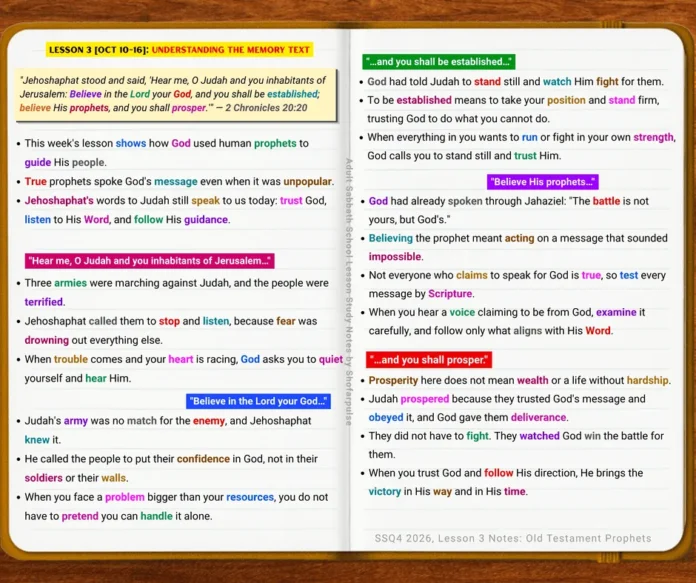Click the name 'Jahaziel' in the notes

(x=544, y=201)
